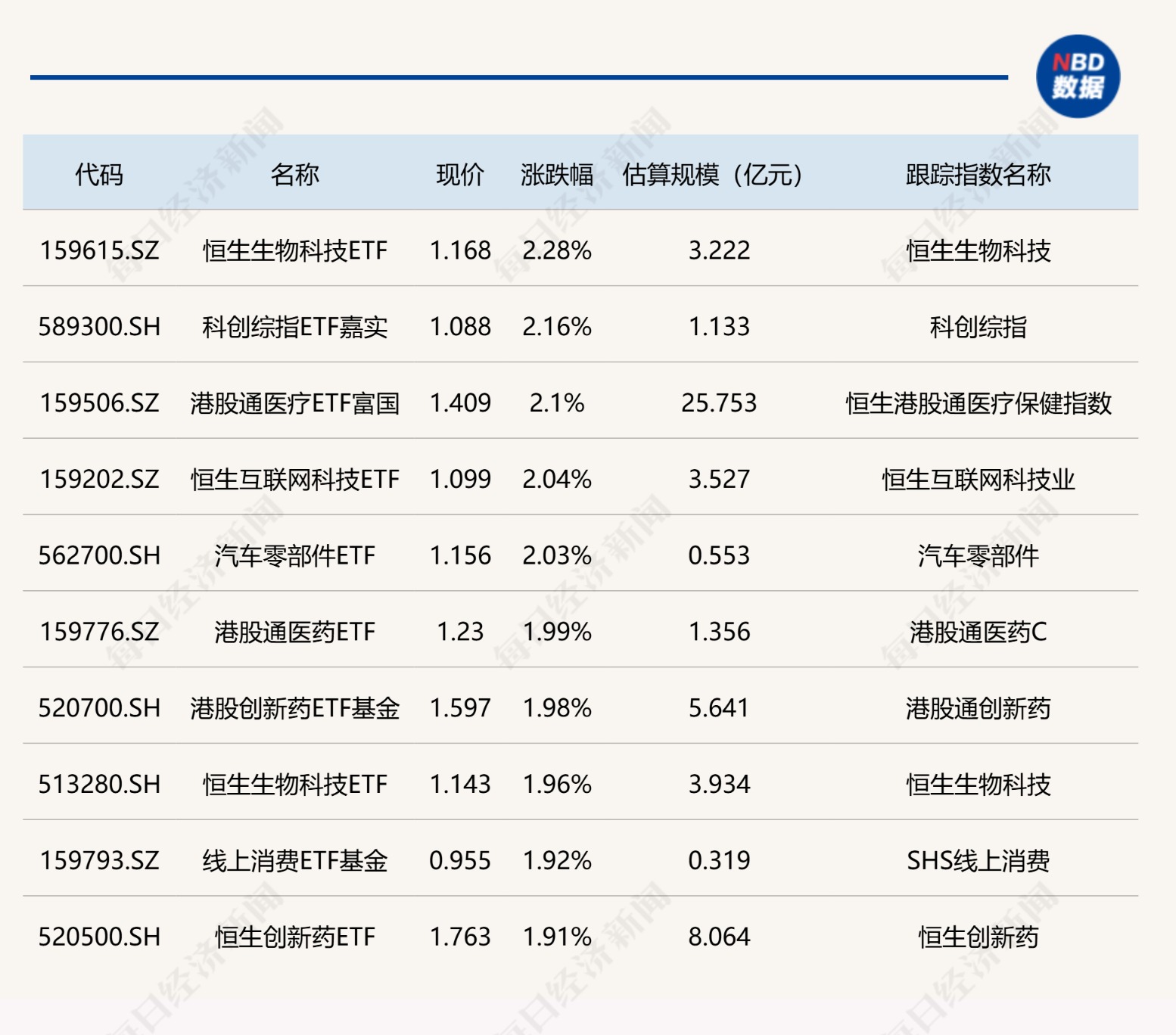Click the 25.753 estimated scale value

coord(718,403)
